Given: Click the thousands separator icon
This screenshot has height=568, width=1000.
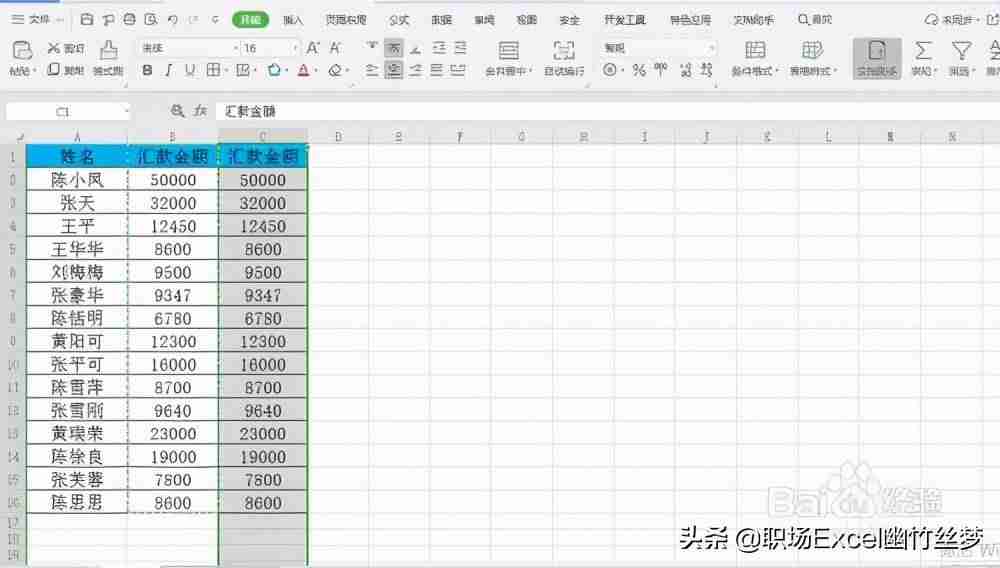Looking at the screenshot, I should click(x=661, y=69).
